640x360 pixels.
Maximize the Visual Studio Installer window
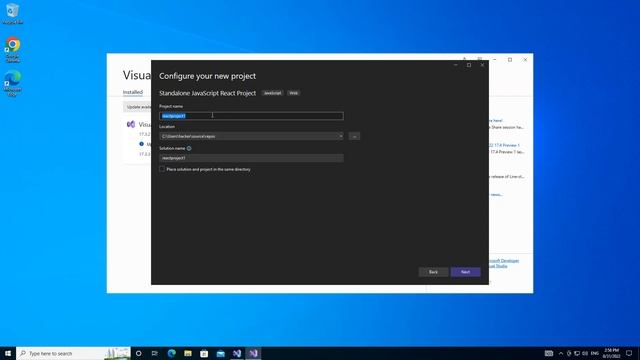point(510,60)
